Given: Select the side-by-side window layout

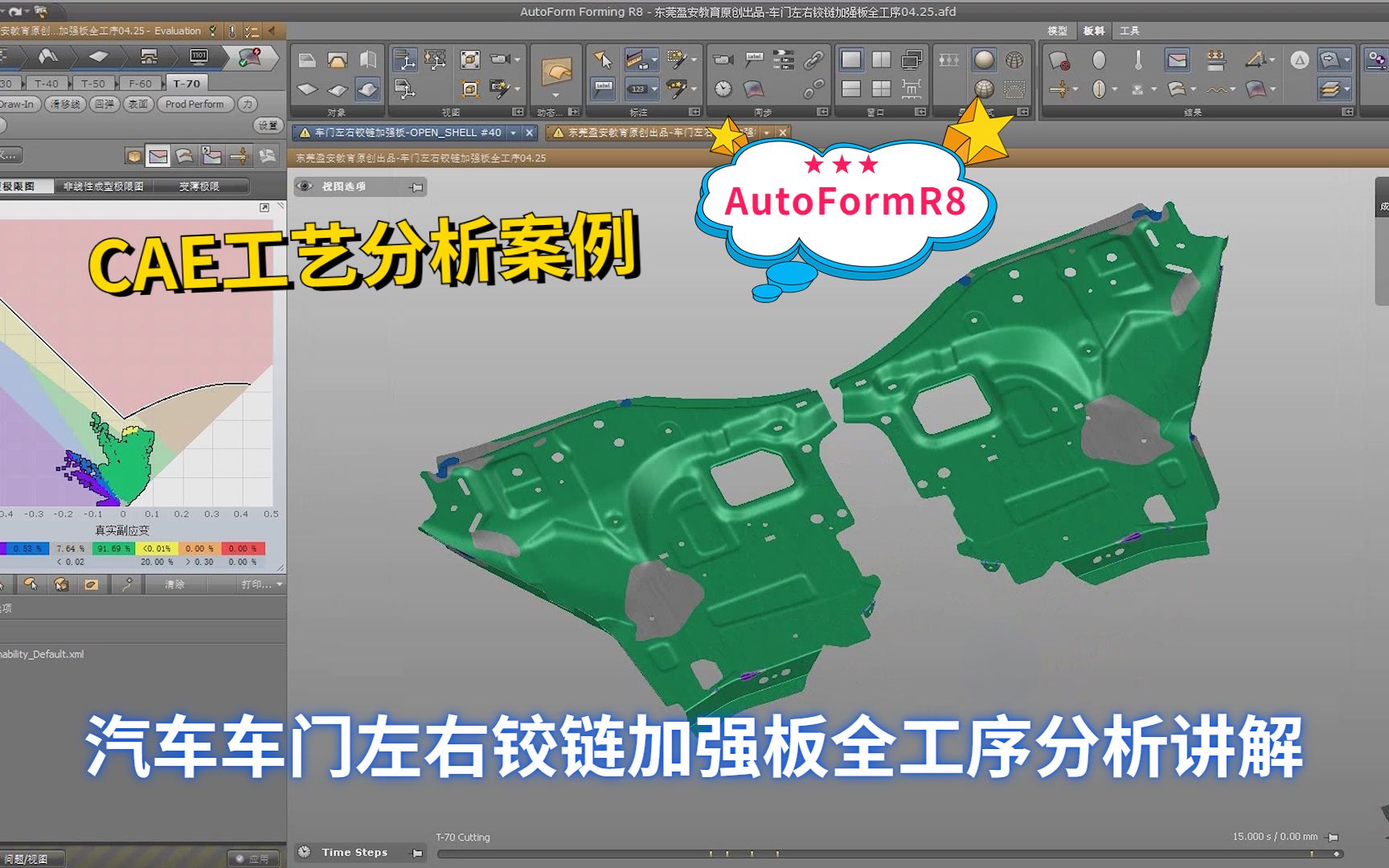Looking at the screenshot, I should (x=882, y=59).
